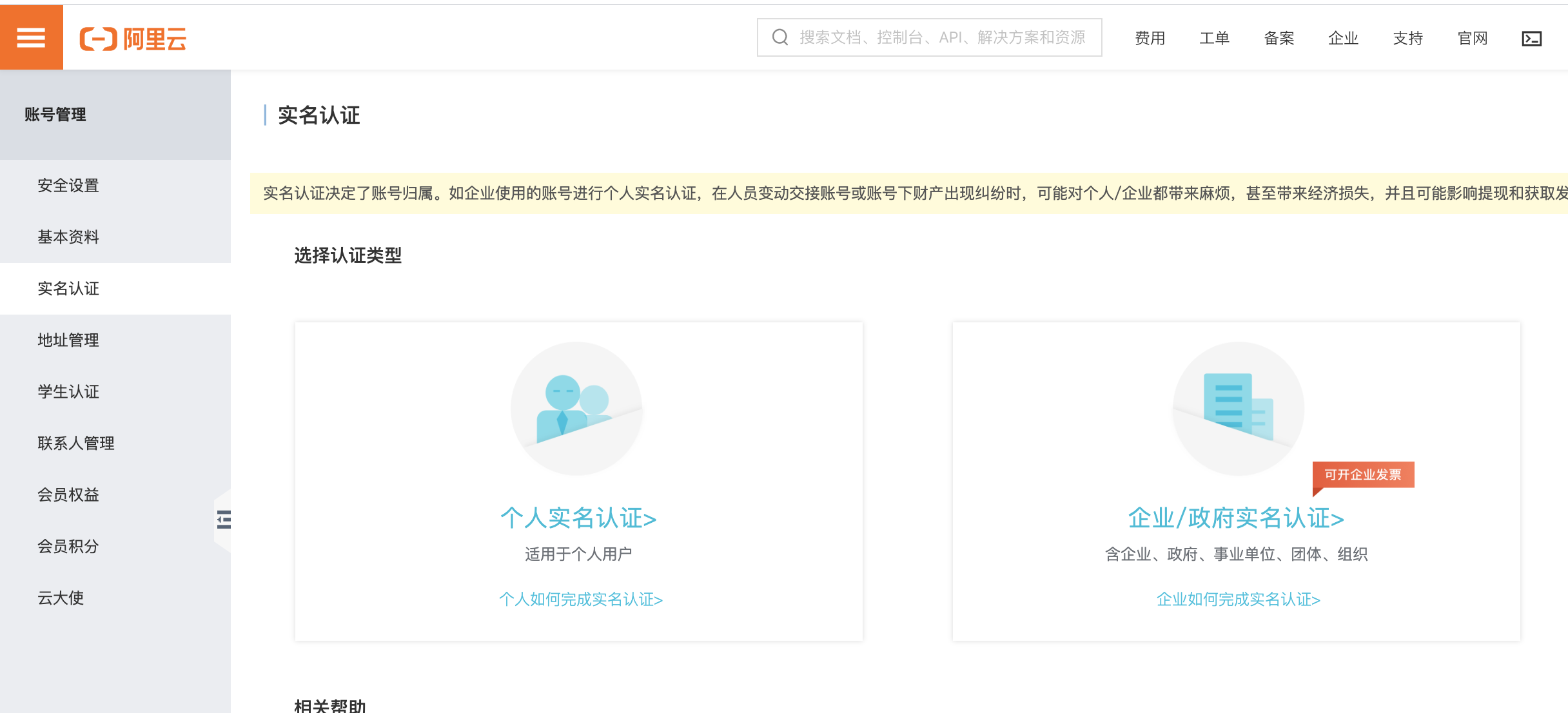Click the 可开企业发票 red badge
1568x713 pixels.
pyautogui.click(x=1362, y=475)
